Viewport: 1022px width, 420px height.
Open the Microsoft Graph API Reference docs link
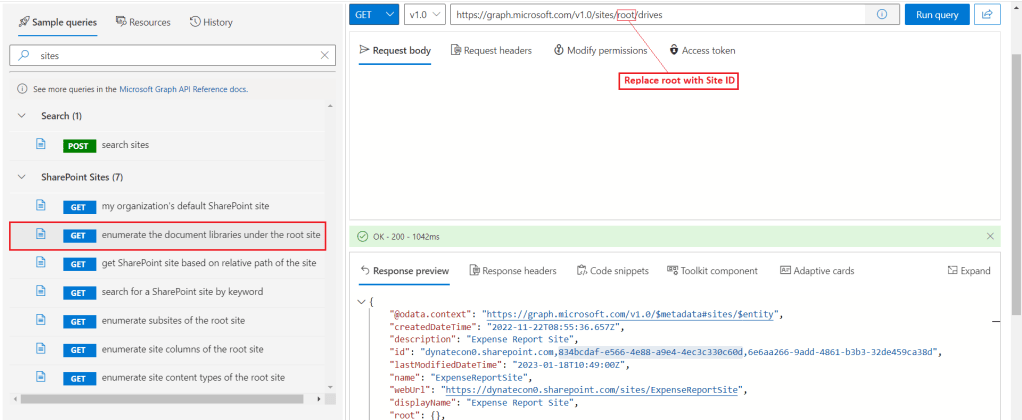point(183,89)
